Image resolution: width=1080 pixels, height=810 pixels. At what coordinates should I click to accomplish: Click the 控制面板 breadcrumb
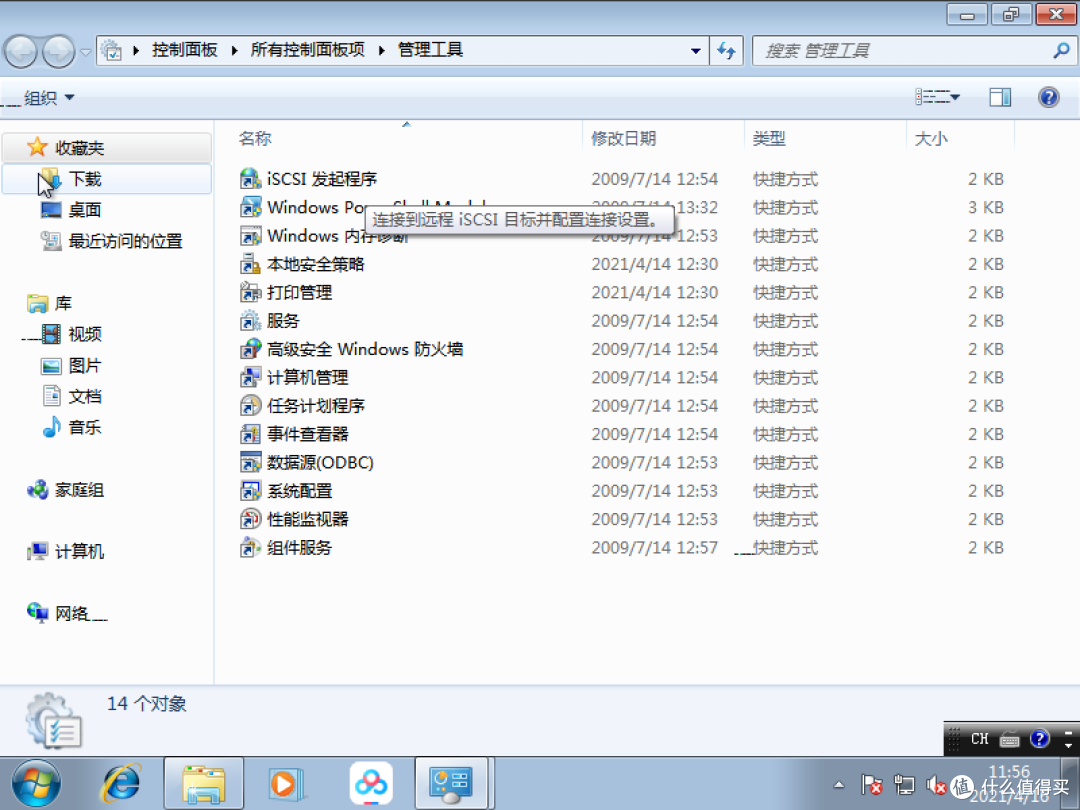[x=185, y=50]
